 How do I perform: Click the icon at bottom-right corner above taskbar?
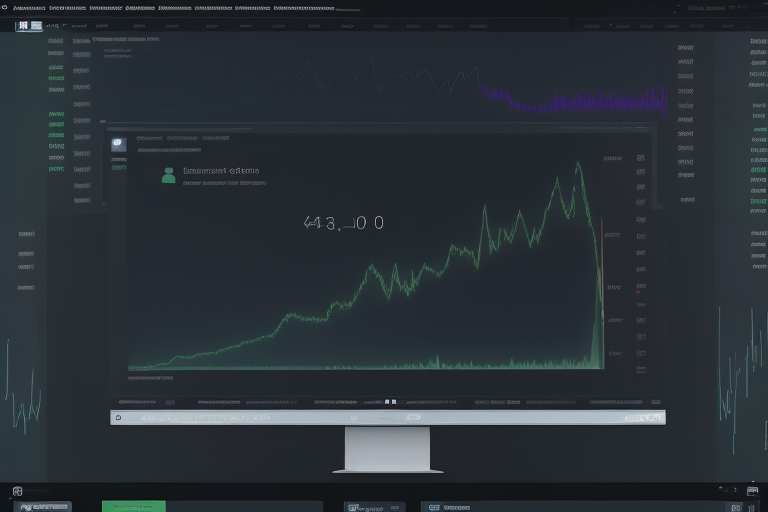click(752, 490)
